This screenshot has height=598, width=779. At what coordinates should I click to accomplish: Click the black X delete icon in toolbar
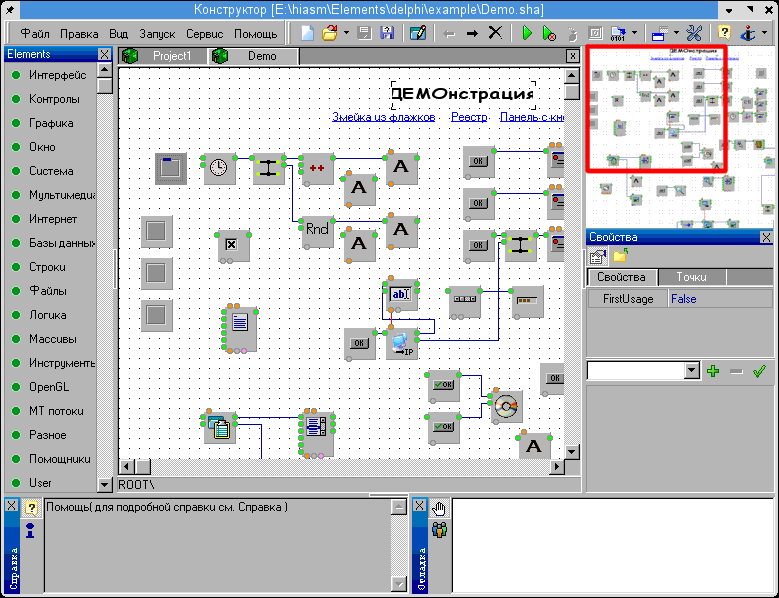495,33
